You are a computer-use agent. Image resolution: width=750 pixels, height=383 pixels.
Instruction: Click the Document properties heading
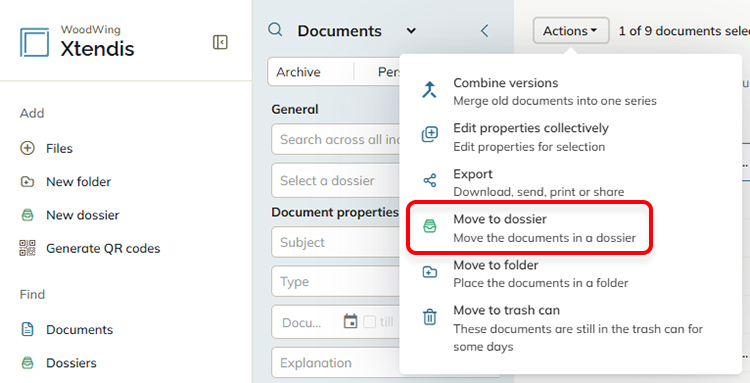point(335,212)
